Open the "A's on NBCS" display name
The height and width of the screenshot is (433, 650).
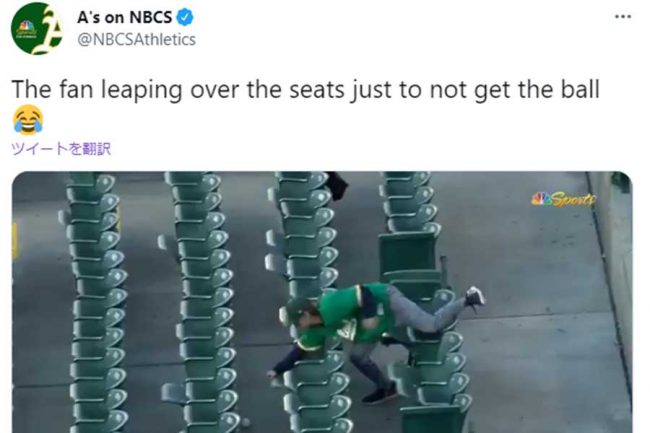pos(124,17)
